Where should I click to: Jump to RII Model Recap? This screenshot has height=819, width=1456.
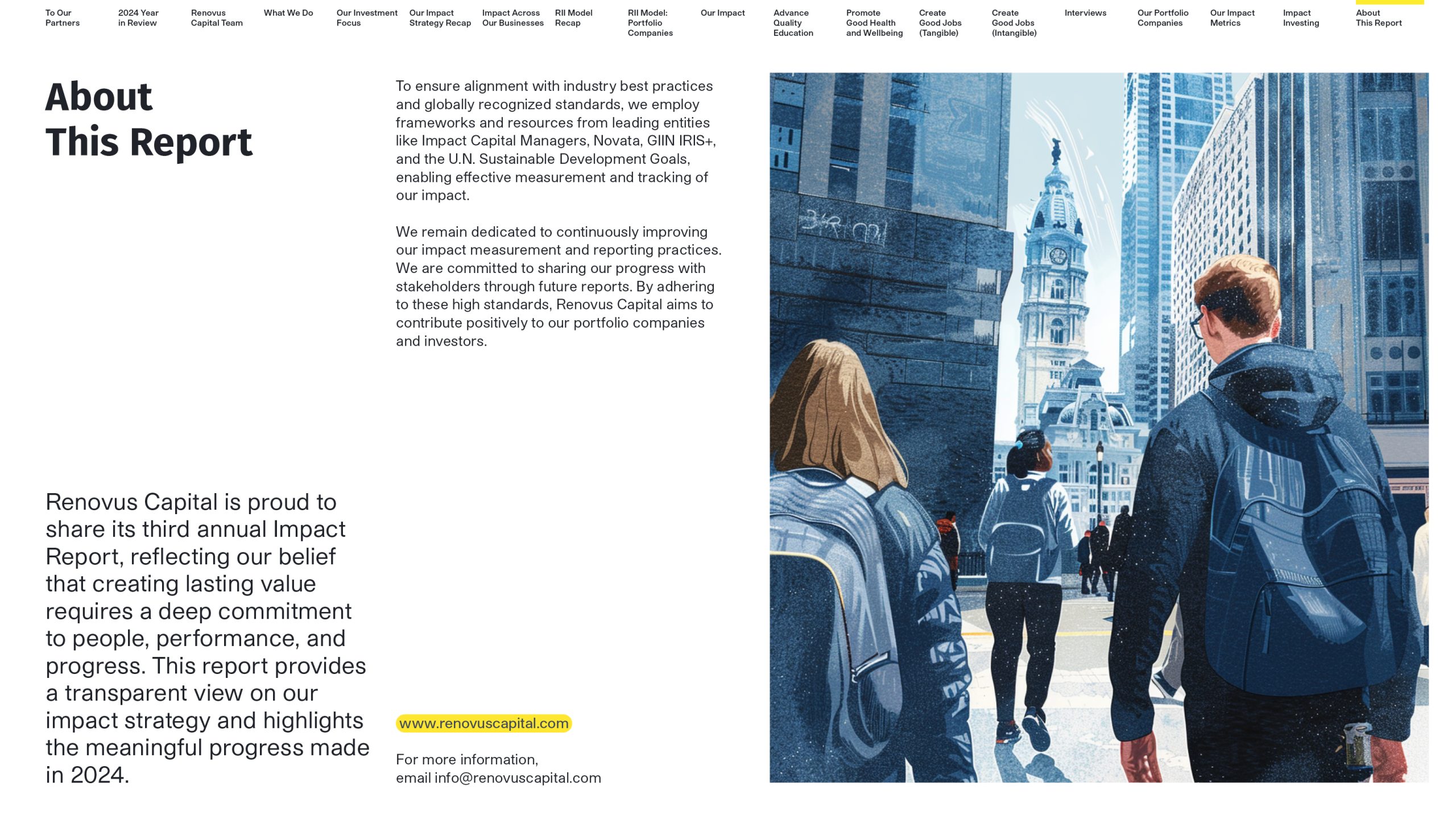point(574,18)
